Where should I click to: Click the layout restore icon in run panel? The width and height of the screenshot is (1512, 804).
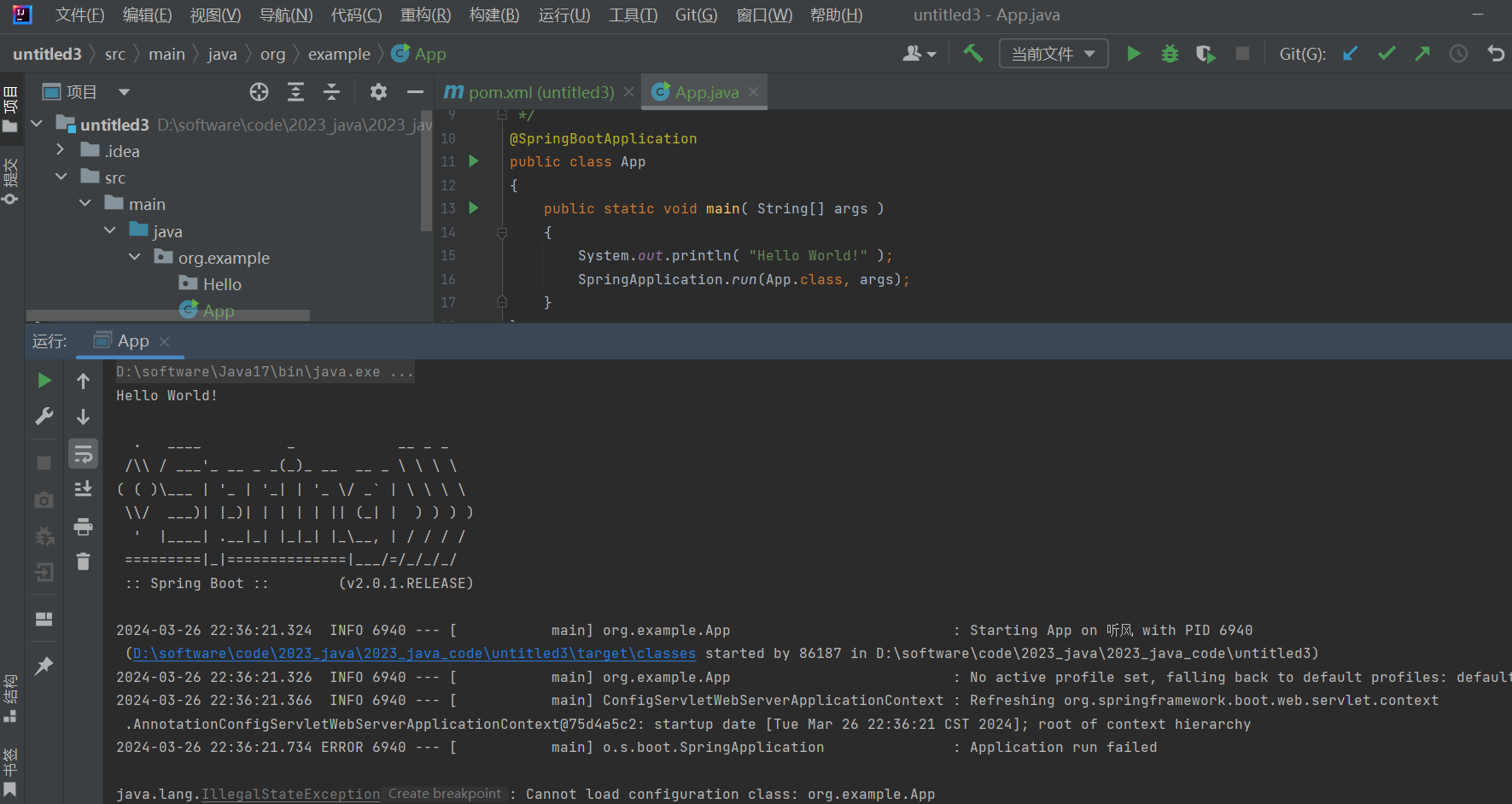point(44,619)
